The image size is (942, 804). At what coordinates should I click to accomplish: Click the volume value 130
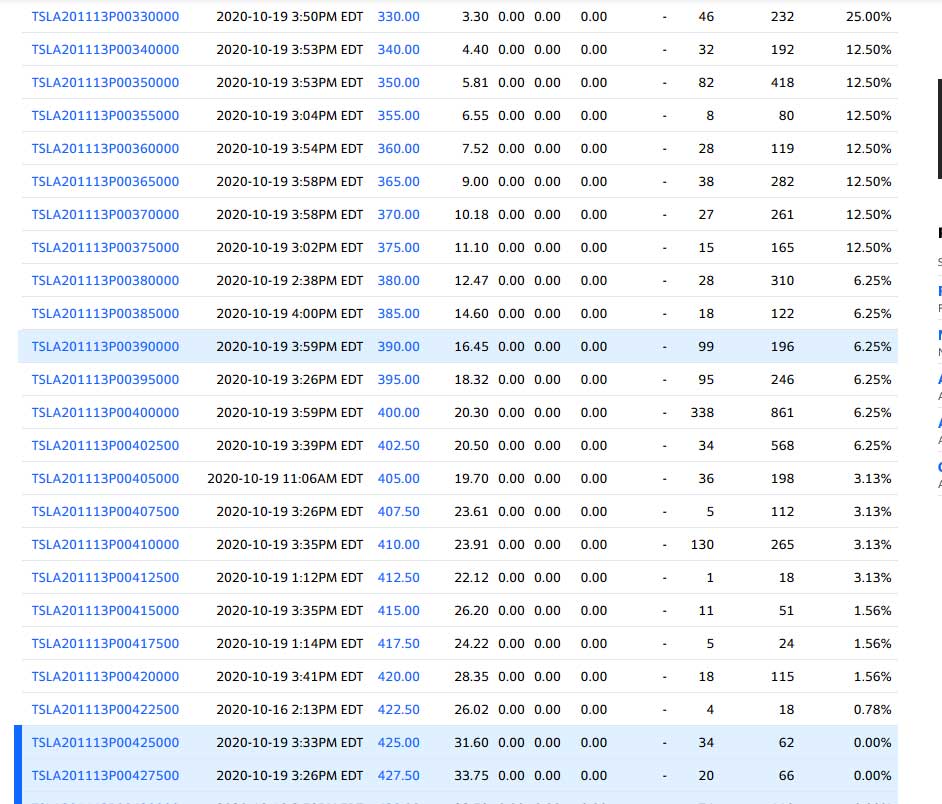(x=702, y=546)
